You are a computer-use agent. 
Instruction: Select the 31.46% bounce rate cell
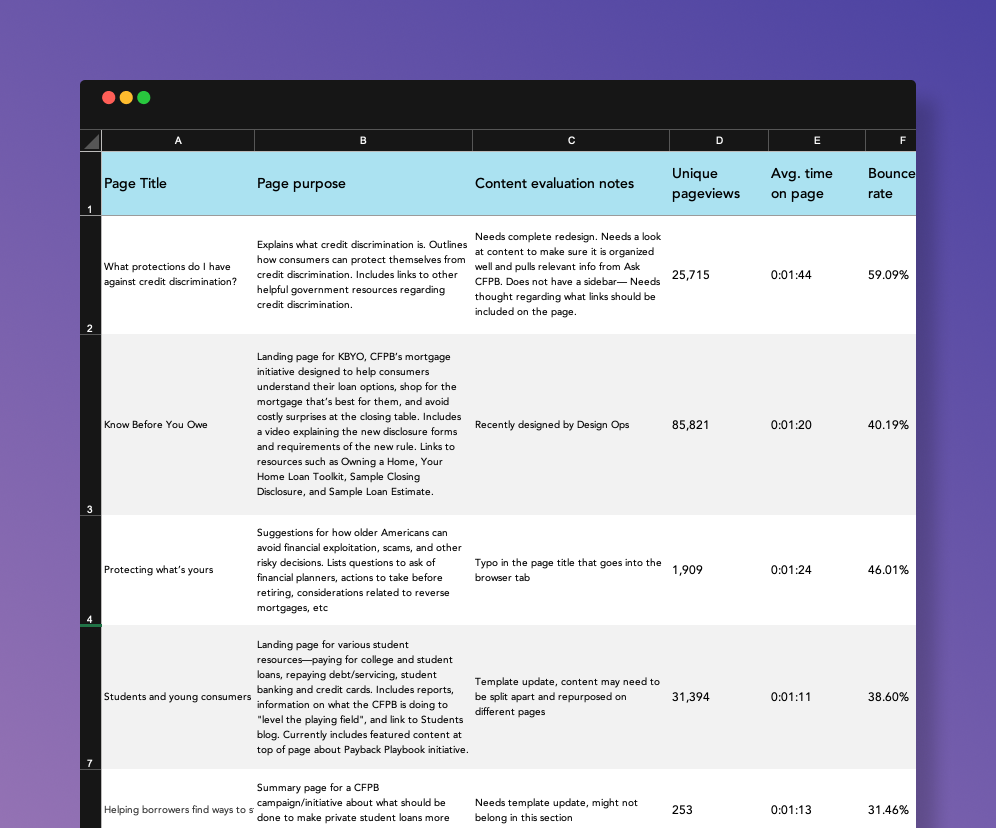click(x=891, y=799)
